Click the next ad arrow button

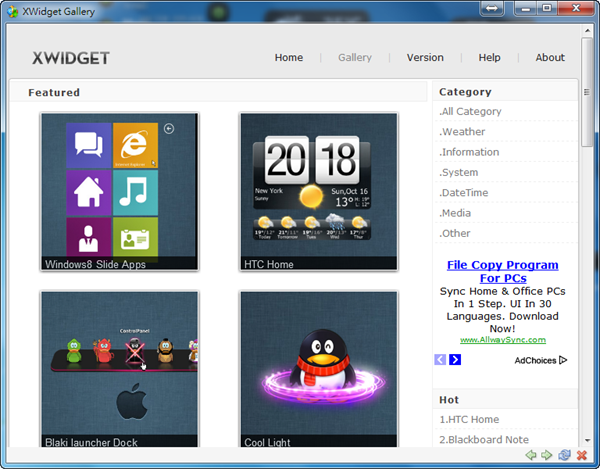click(455, 360)
